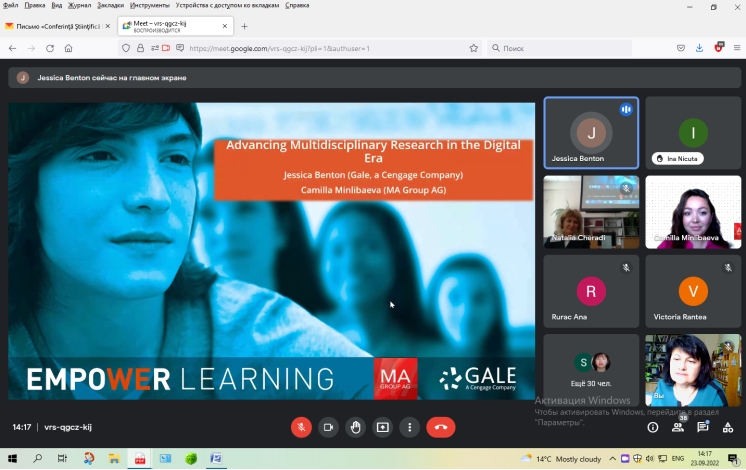Go to the browser home page
Viewport: 746px width, 470px height.
pyautogui.click(x=69, y=48)
